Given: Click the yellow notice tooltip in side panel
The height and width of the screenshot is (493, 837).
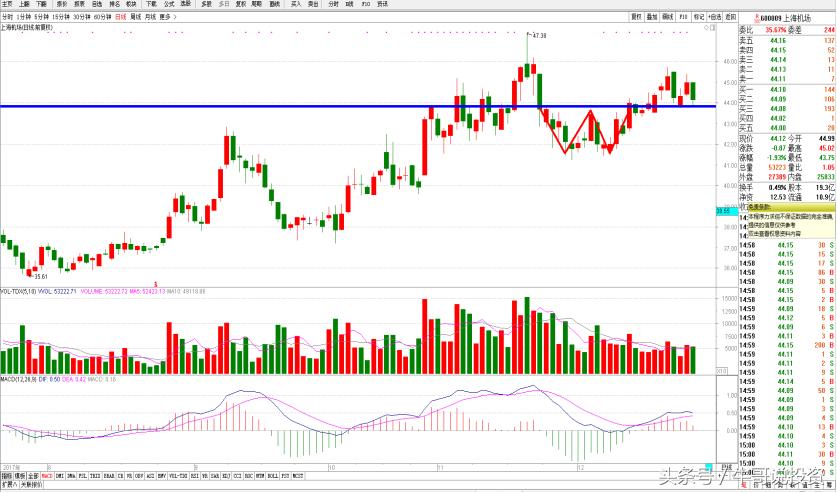Looking at the screenshot, I should [x=792, y=221].
